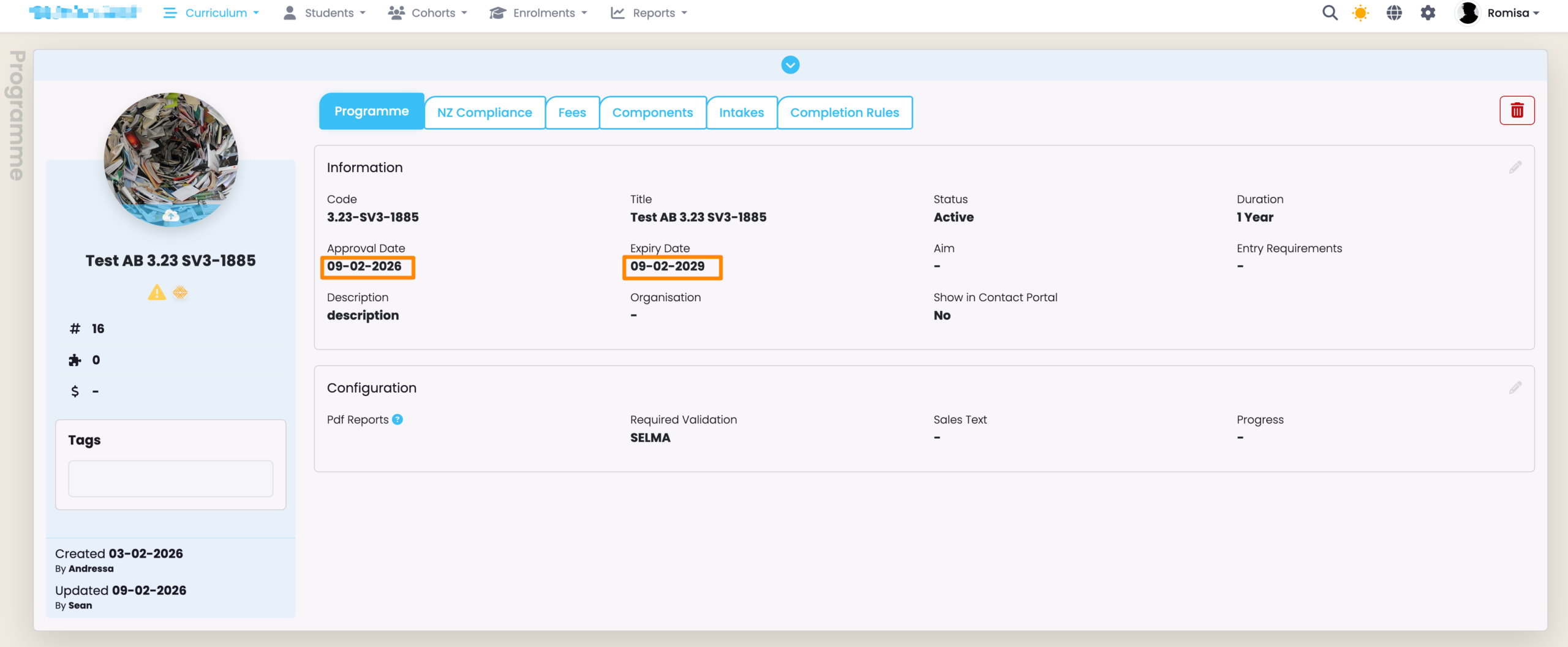Click the Configuration section pencil icon

point(1515,388)
